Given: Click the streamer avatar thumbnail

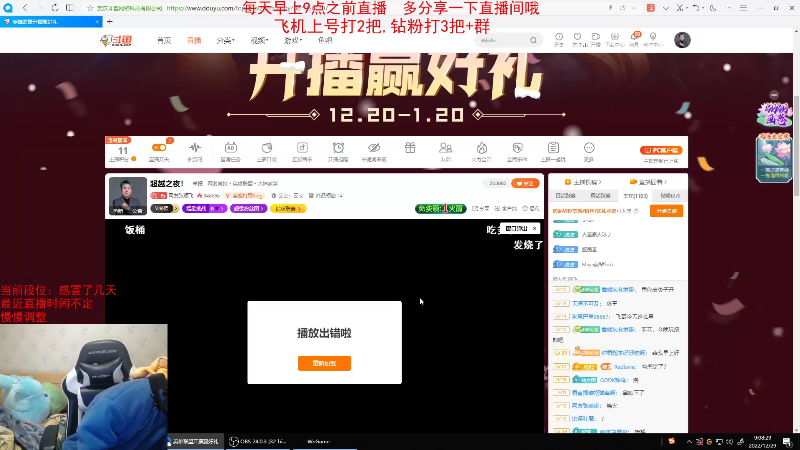Looking at the screenshot, I should point(128,196).
